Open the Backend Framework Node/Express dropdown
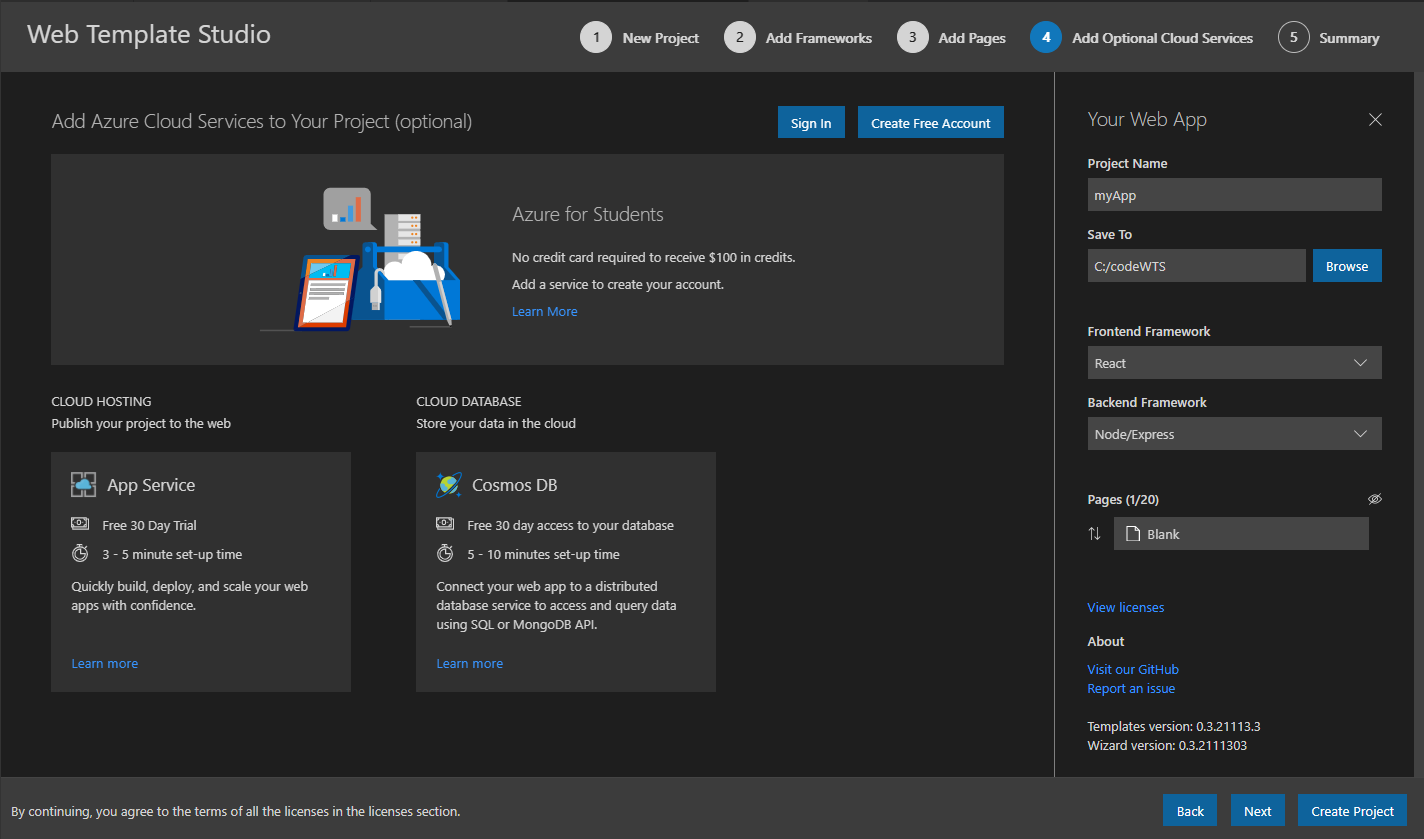The image size is (1424, 839). (x=1234, y=434)
